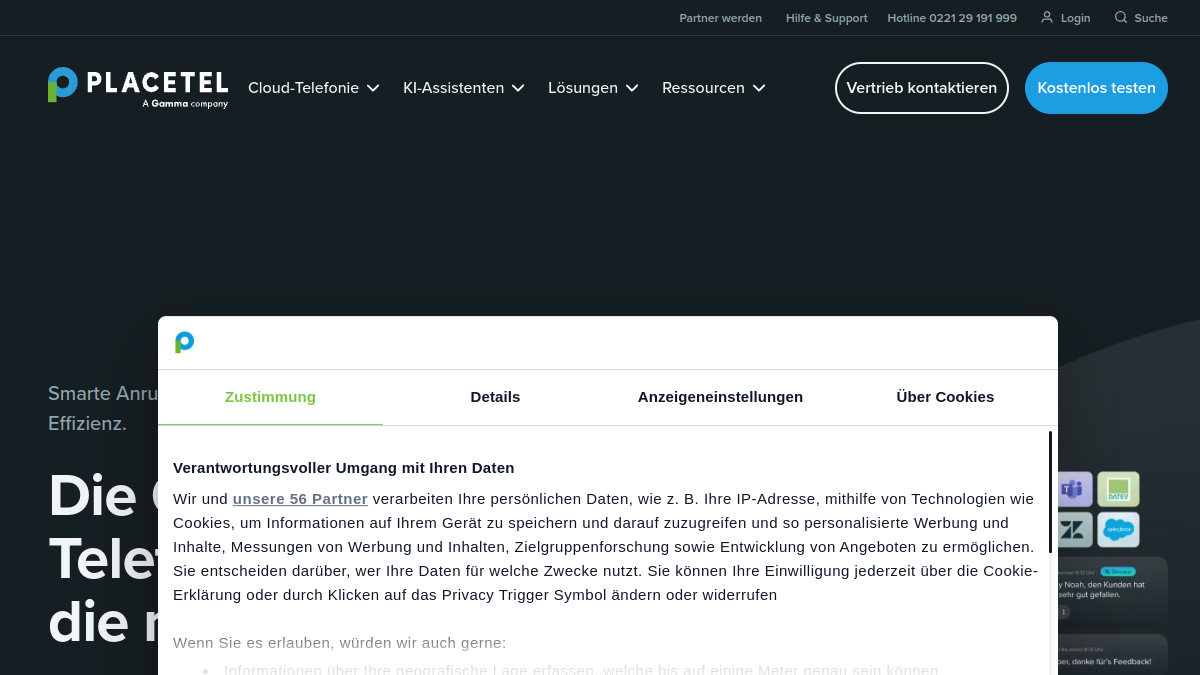Screen dimensions: 1200x675
Task: Open the Suche search link
Action: 1141,18
